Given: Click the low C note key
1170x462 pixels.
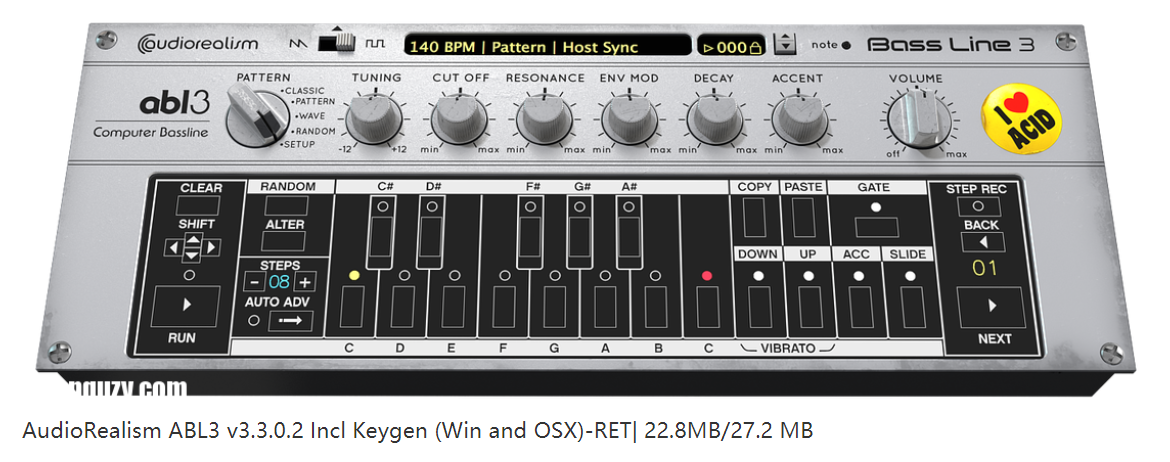Looking at the screenshot, I should click(x=352, y=306).
